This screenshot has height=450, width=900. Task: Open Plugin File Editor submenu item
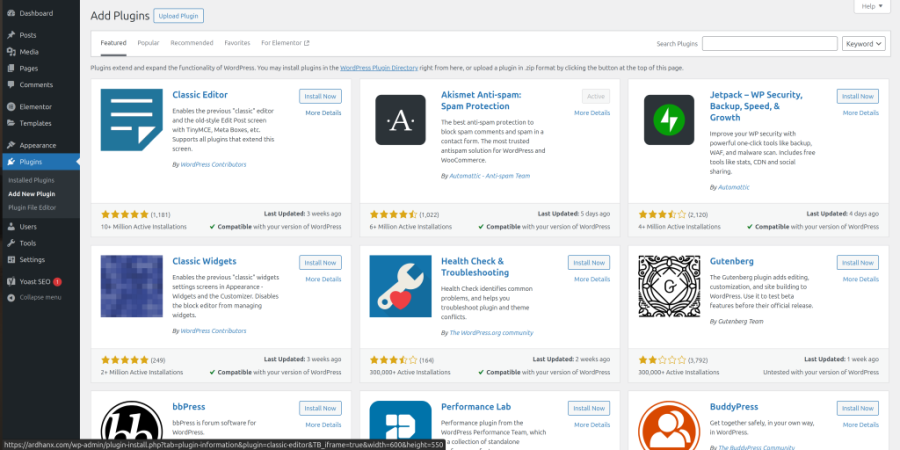click(x=32, y=207)
